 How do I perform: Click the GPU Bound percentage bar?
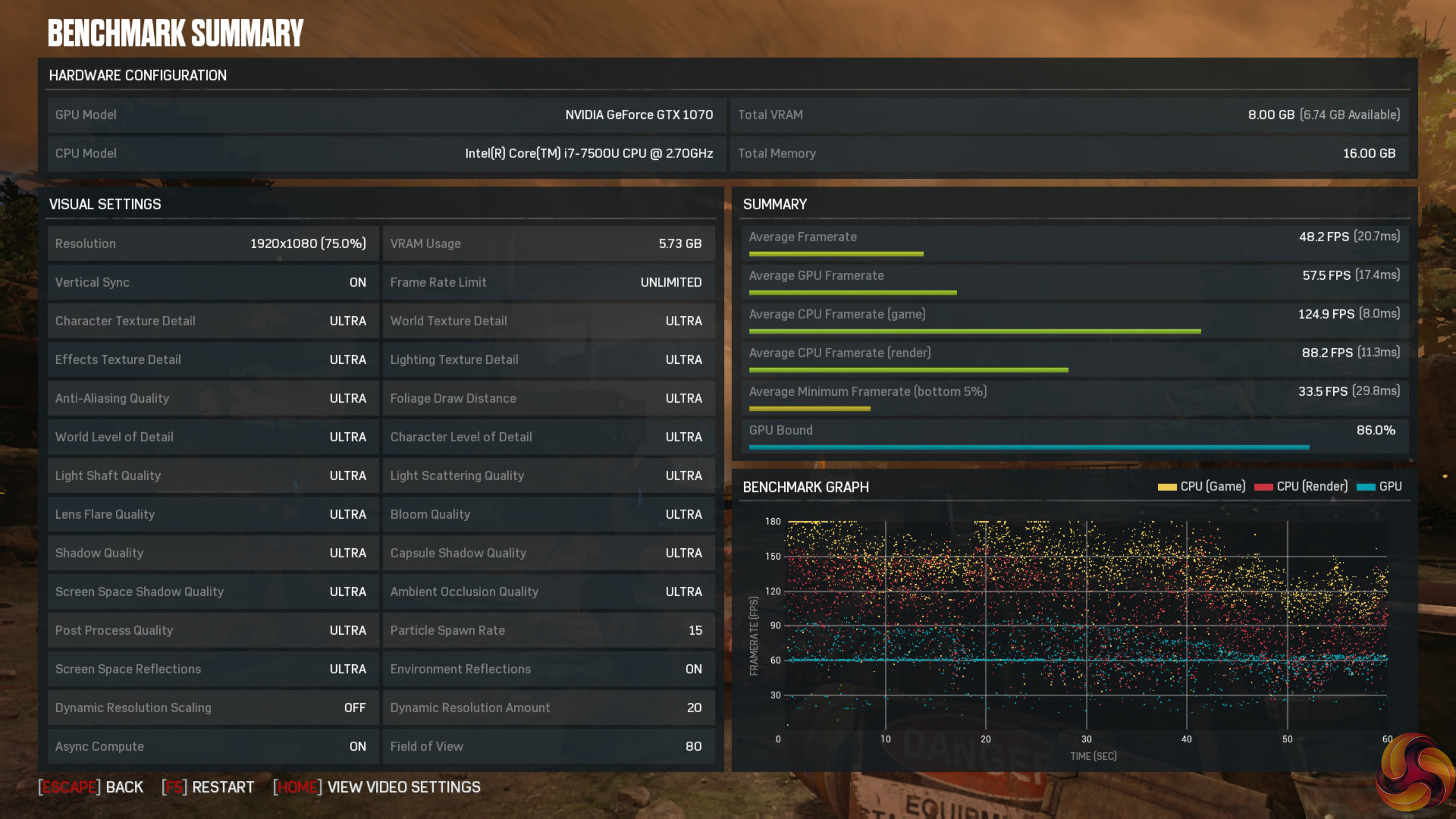(x=1028, y=448)
